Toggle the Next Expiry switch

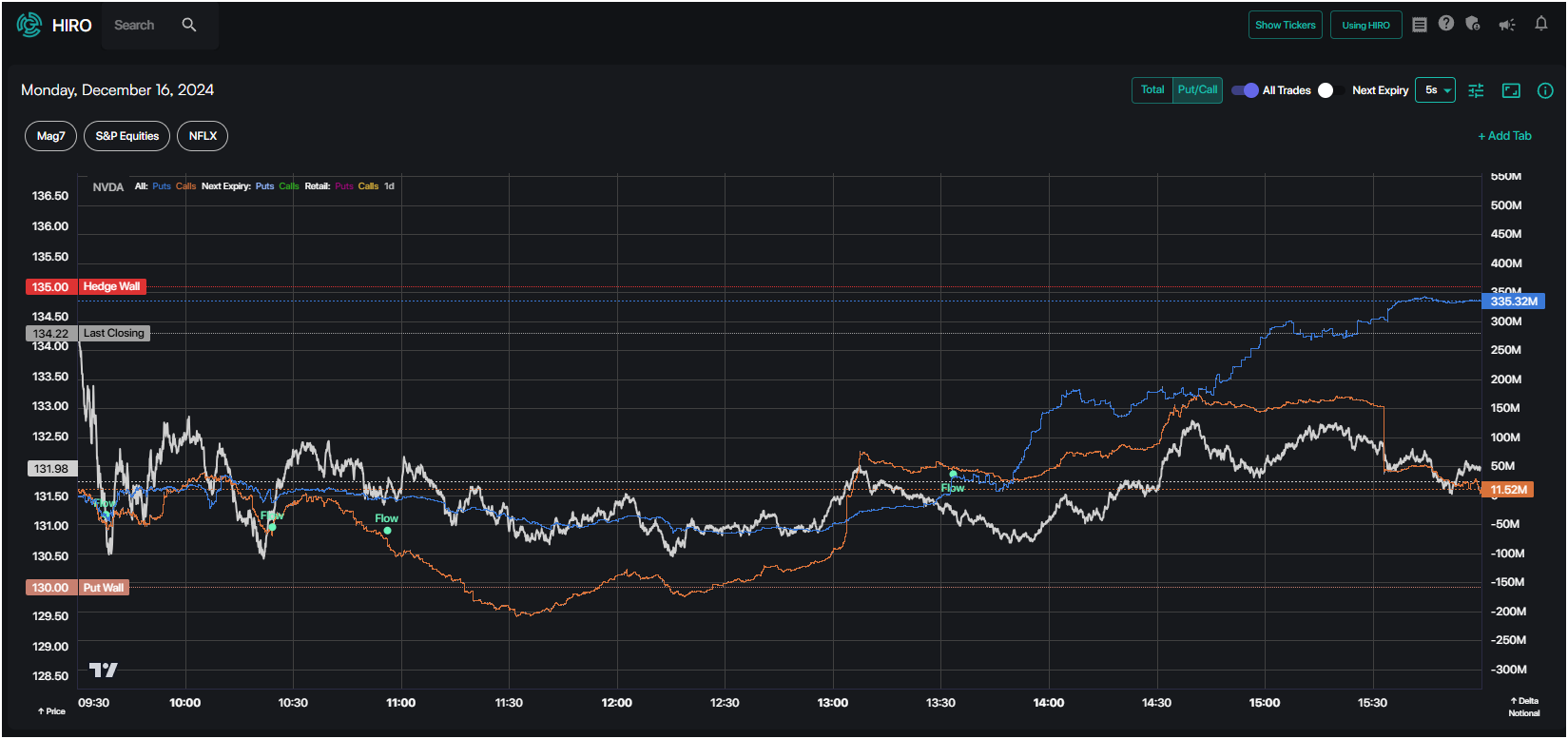(x=1332, y=90)
